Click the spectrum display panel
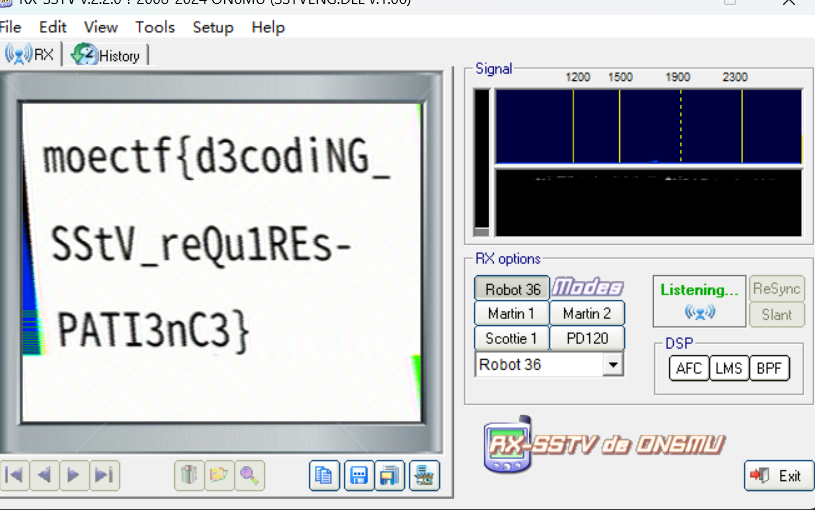This screenshot has width=815, height=510. point(648,126)
